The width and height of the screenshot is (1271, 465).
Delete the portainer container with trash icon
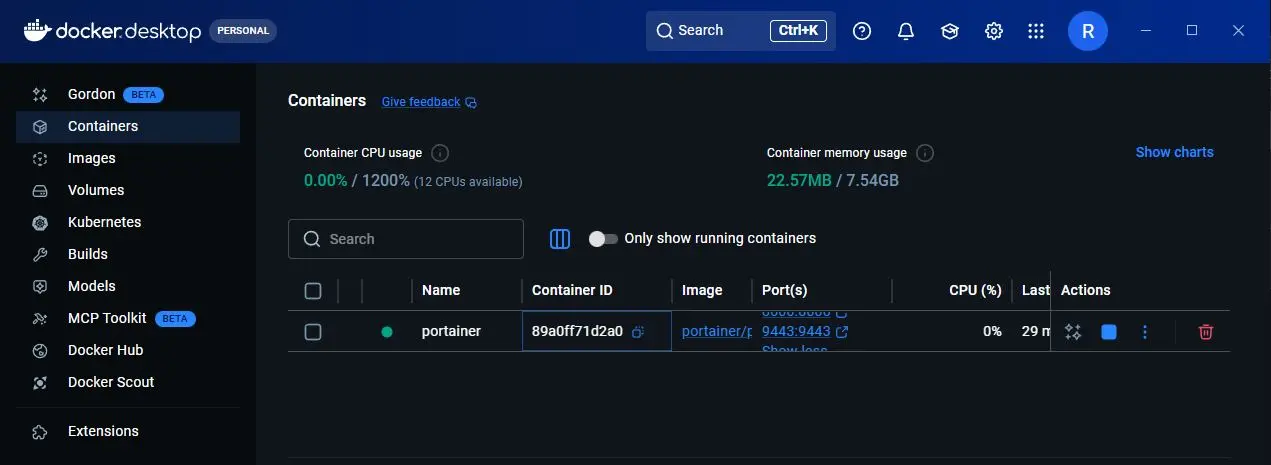tap(1206, 332)
